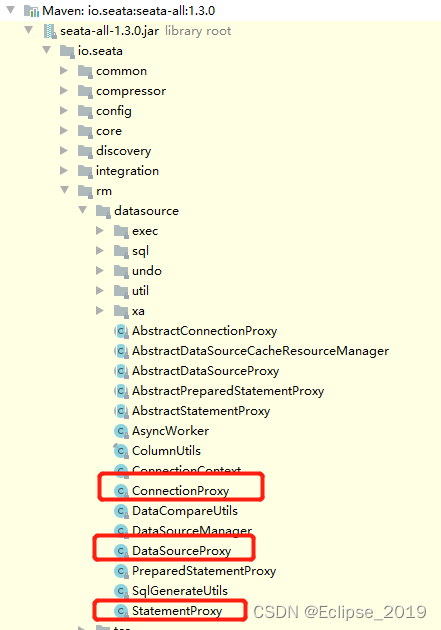Click the SqlGenerateUtils class icon
The height and width of the screenshot is (630, 441).
121,591
